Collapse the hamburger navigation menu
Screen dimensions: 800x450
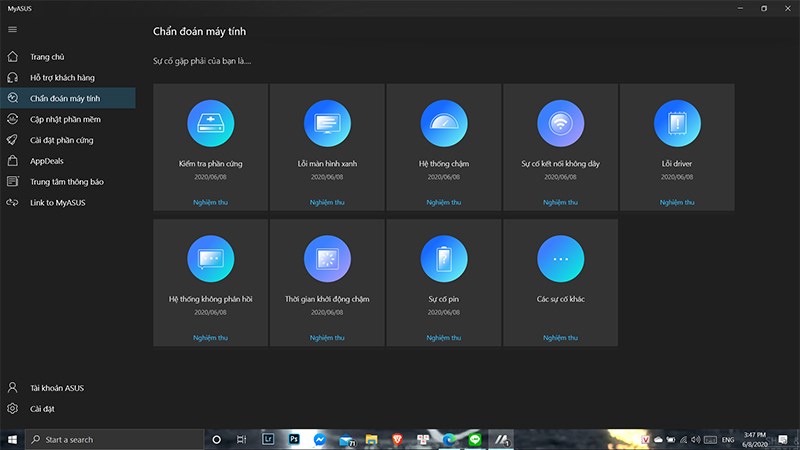pos(12,30)
